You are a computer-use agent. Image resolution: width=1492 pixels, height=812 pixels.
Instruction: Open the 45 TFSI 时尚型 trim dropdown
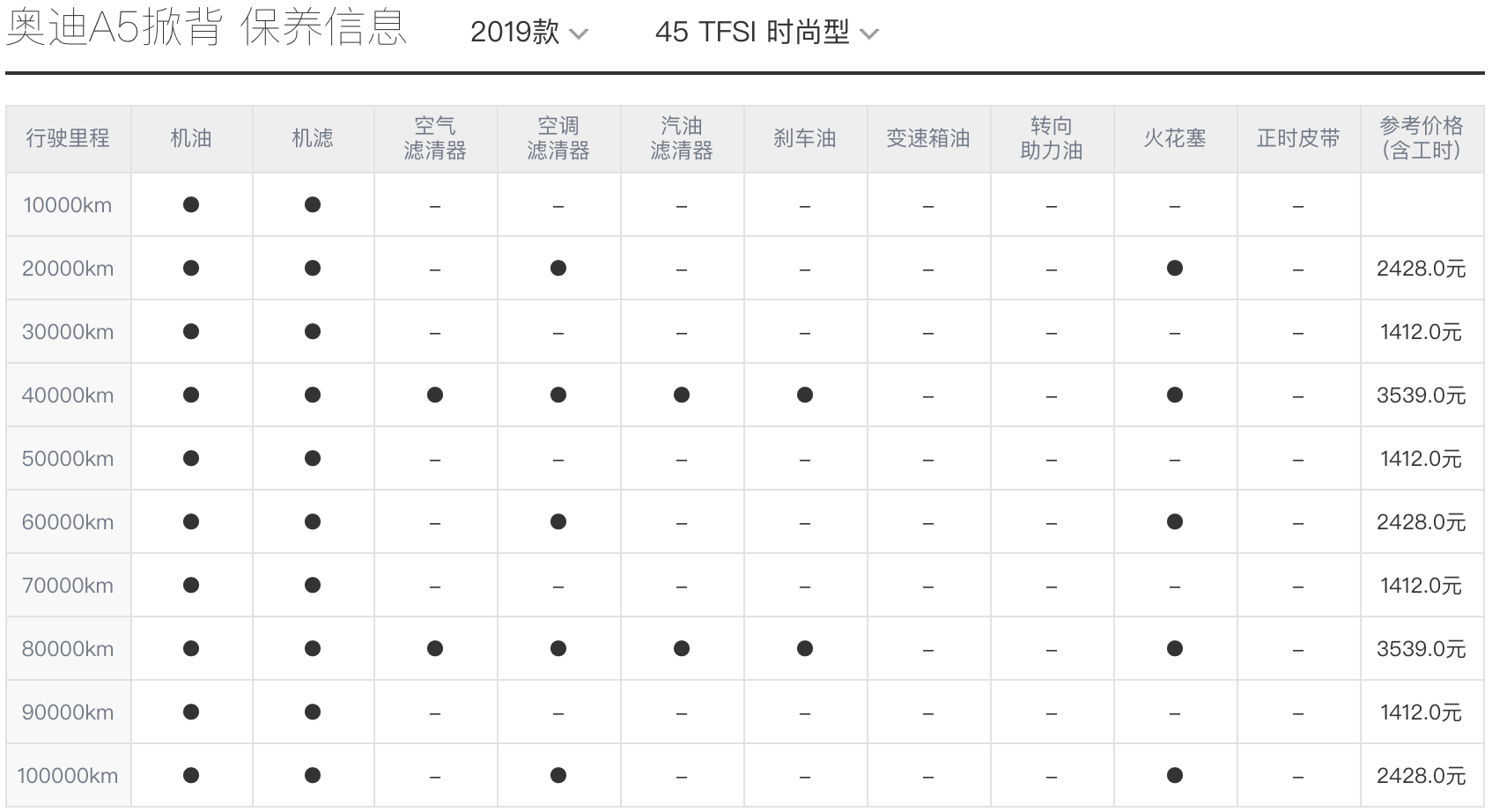pyautogui.click(x=767, y=33)
